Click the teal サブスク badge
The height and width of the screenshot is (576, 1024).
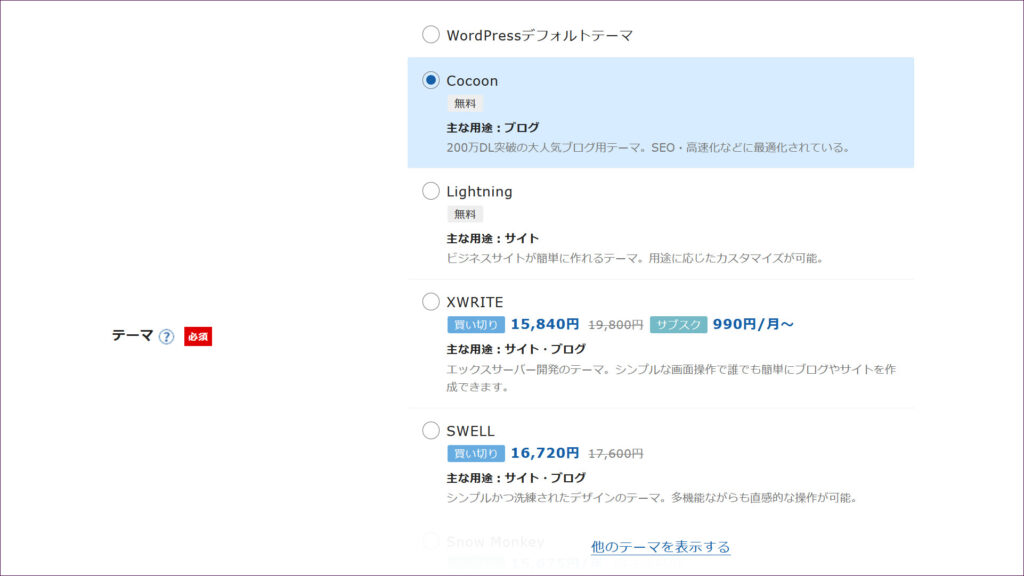click(x=678, y=325)
